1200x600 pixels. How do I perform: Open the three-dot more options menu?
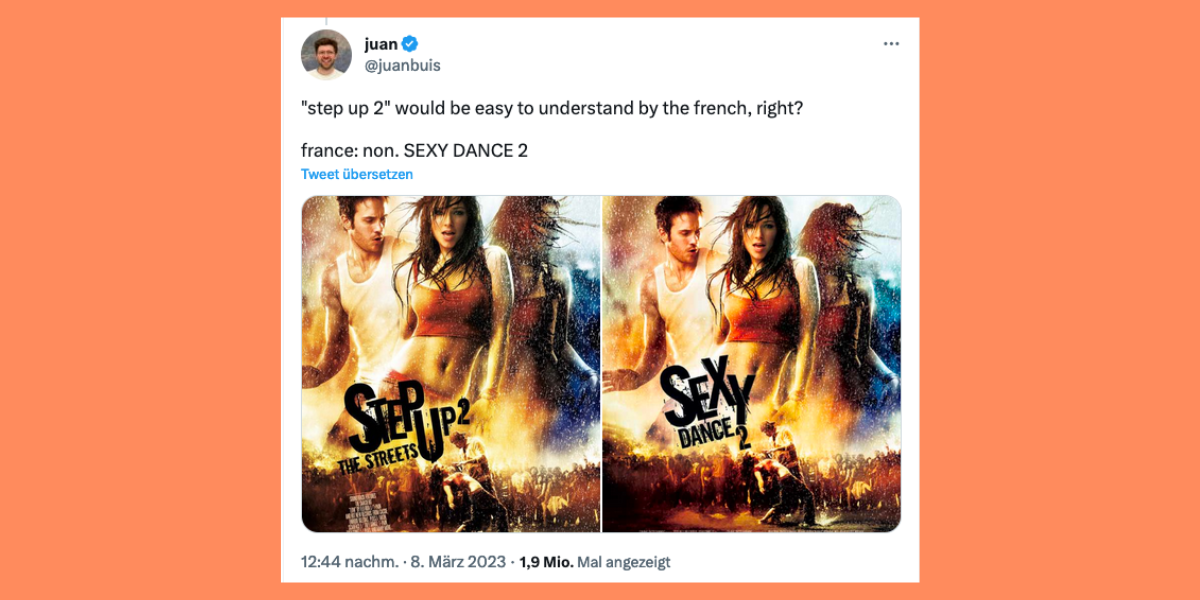coord(891,44)
